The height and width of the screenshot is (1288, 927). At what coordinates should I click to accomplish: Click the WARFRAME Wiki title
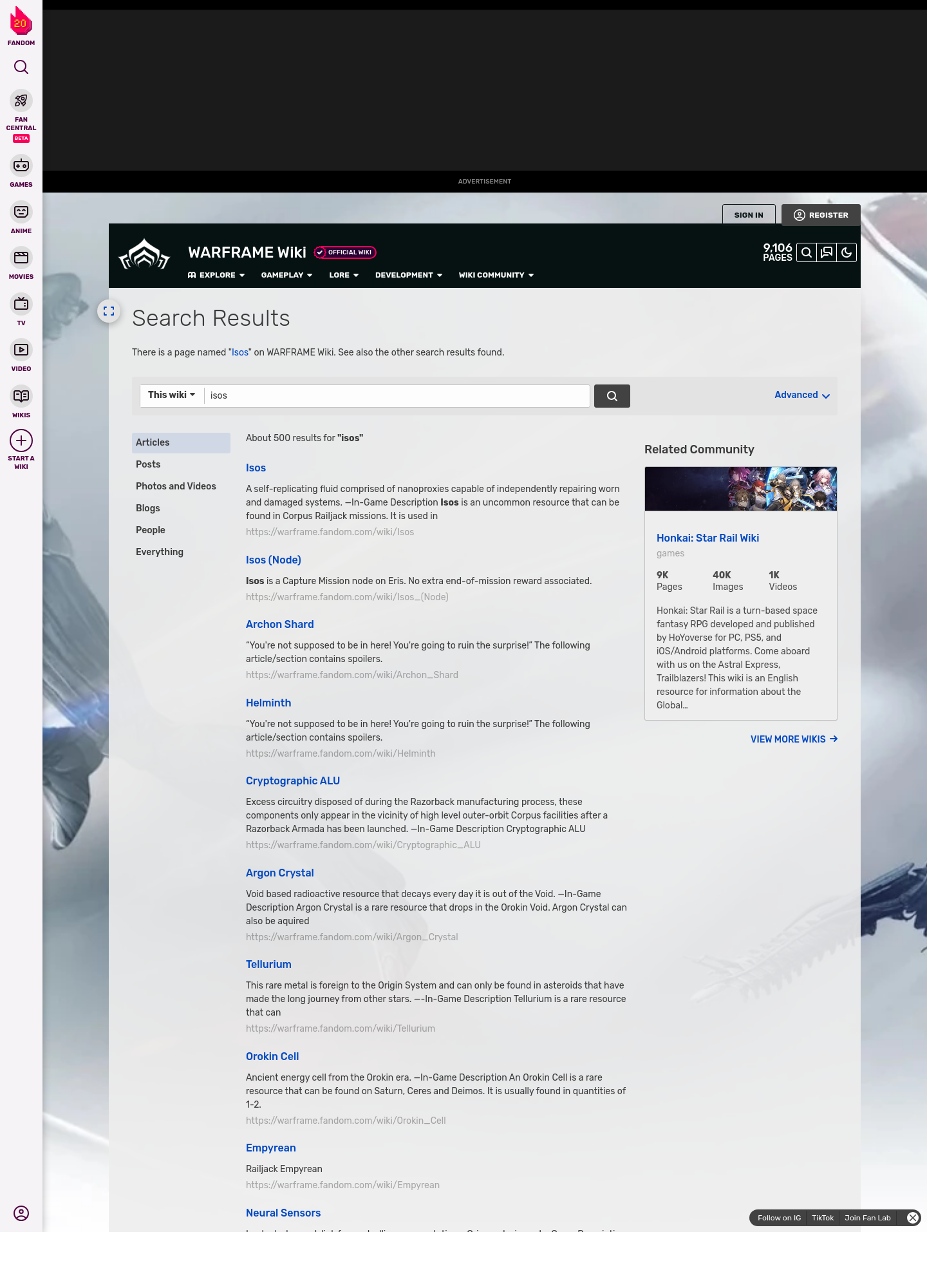pyautogui.click(x=247, y=252)
